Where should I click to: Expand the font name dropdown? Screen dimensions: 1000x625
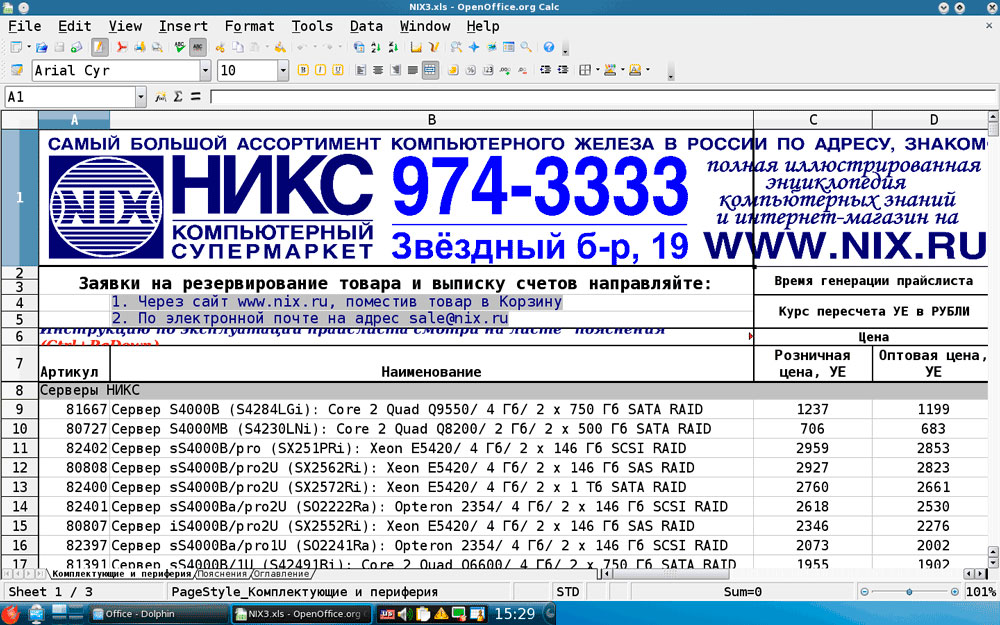point(205,70)
